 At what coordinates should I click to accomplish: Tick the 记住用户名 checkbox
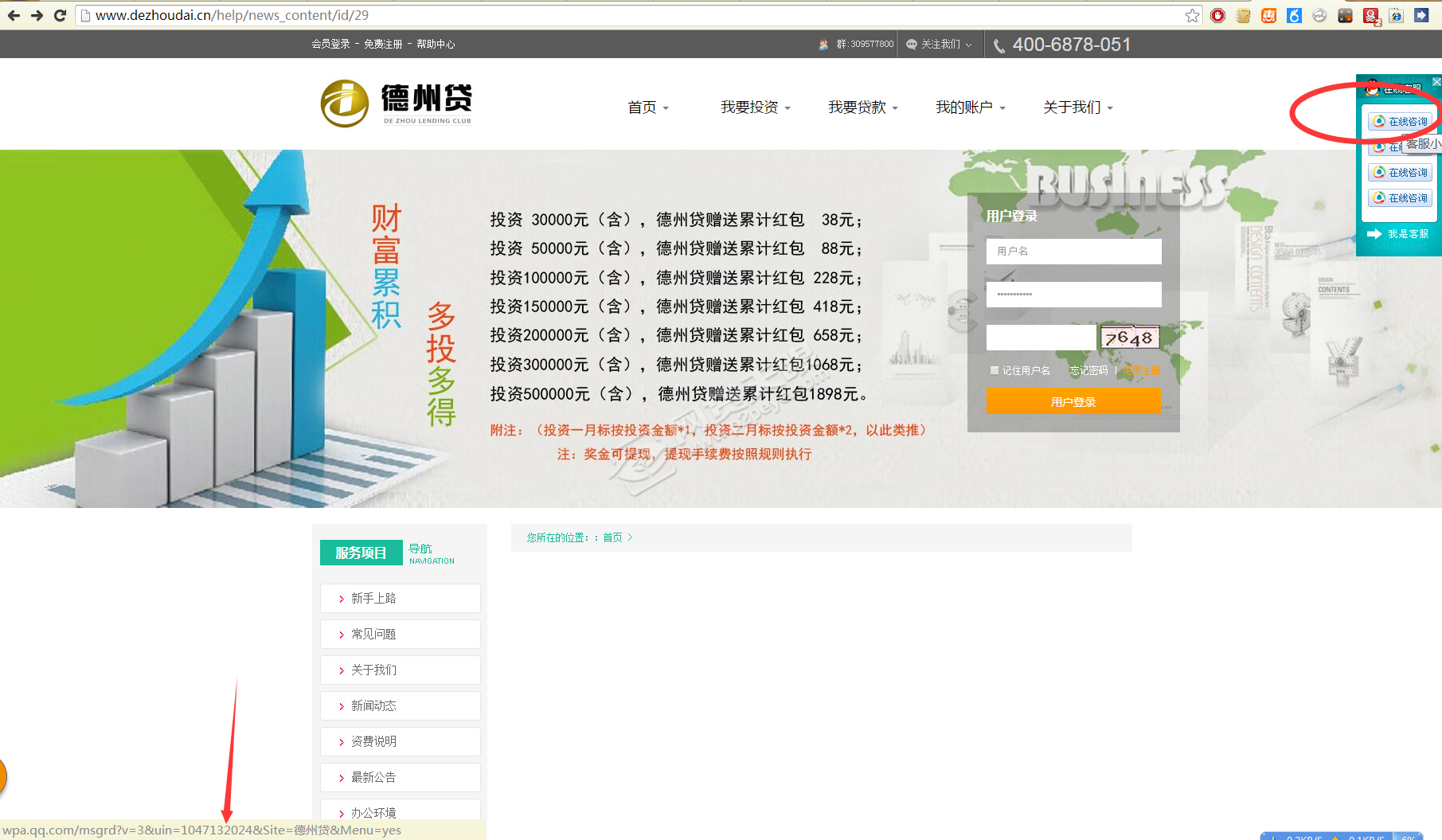tap(995, 370)
